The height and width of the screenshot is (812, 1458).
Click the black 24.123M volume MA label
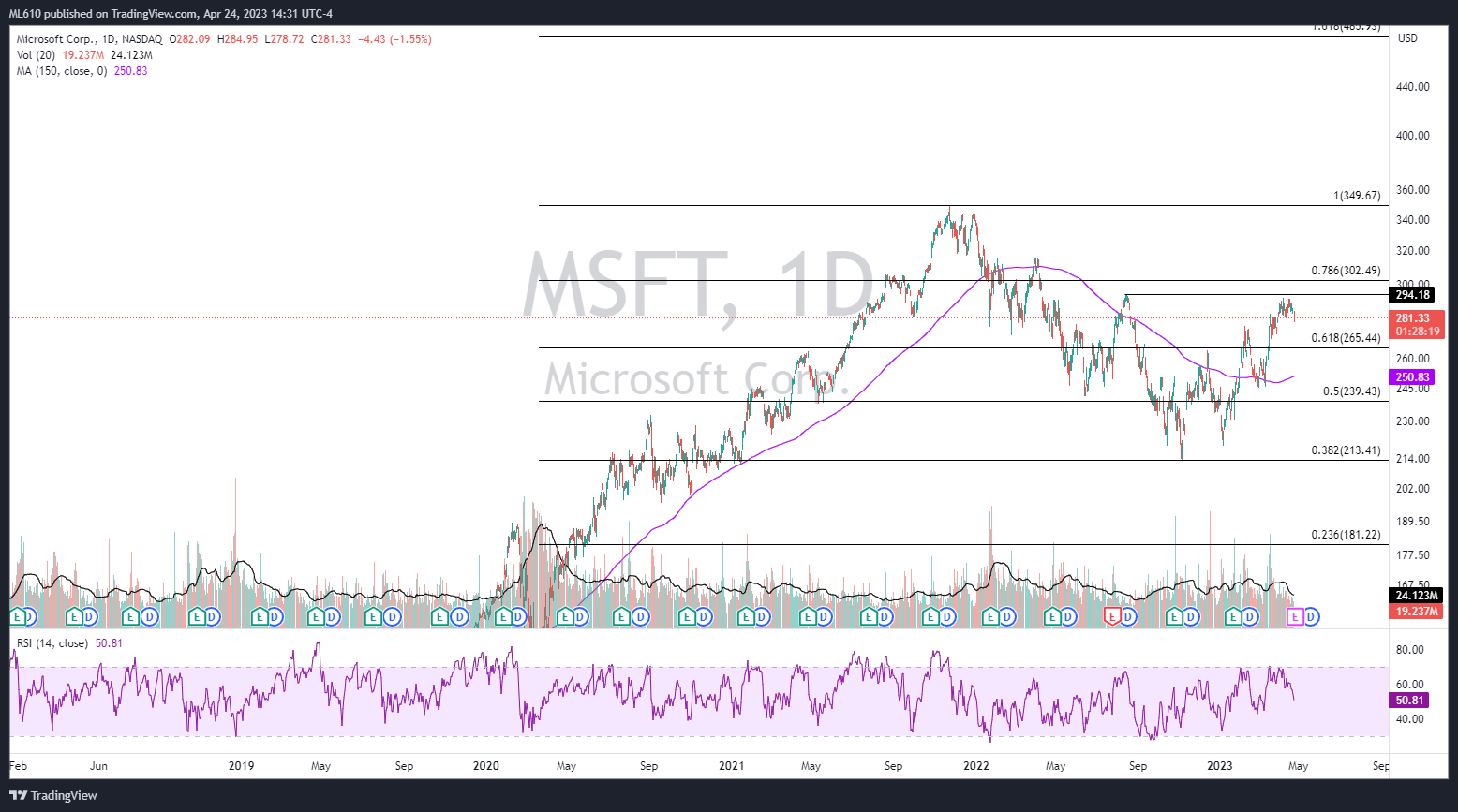[x=1417, y=596]
